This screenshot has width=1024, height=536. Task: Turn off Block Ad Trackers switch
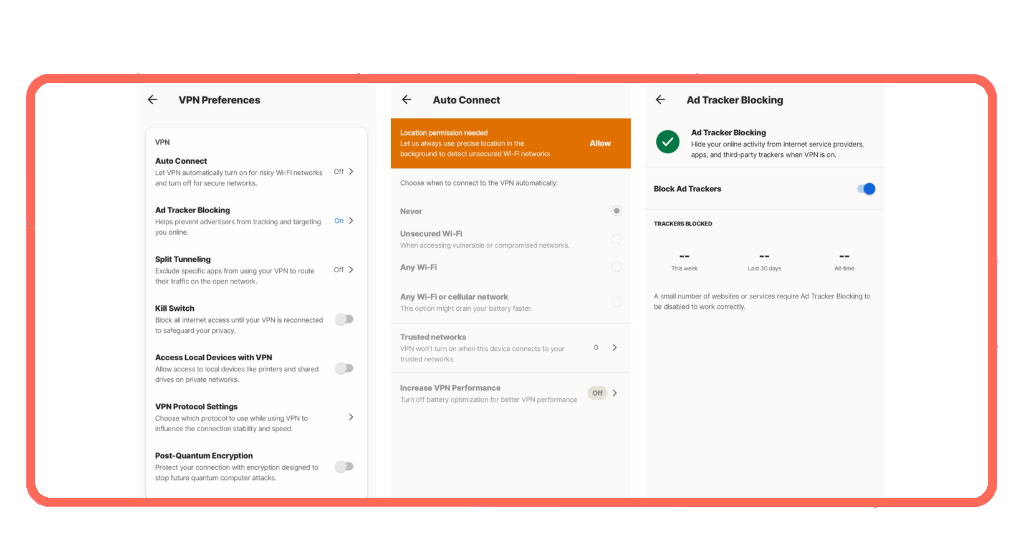point(866,189)
